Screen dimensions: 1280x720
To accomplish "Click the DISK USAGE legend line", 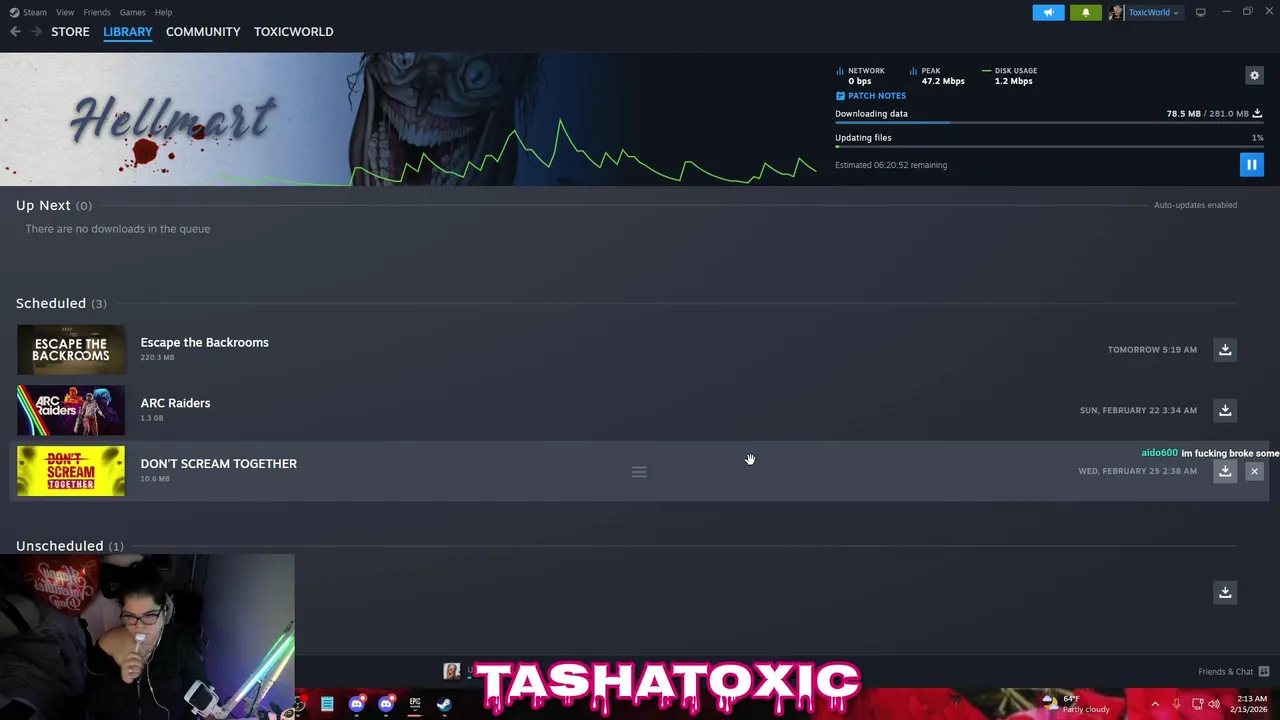I will point(987,71).
